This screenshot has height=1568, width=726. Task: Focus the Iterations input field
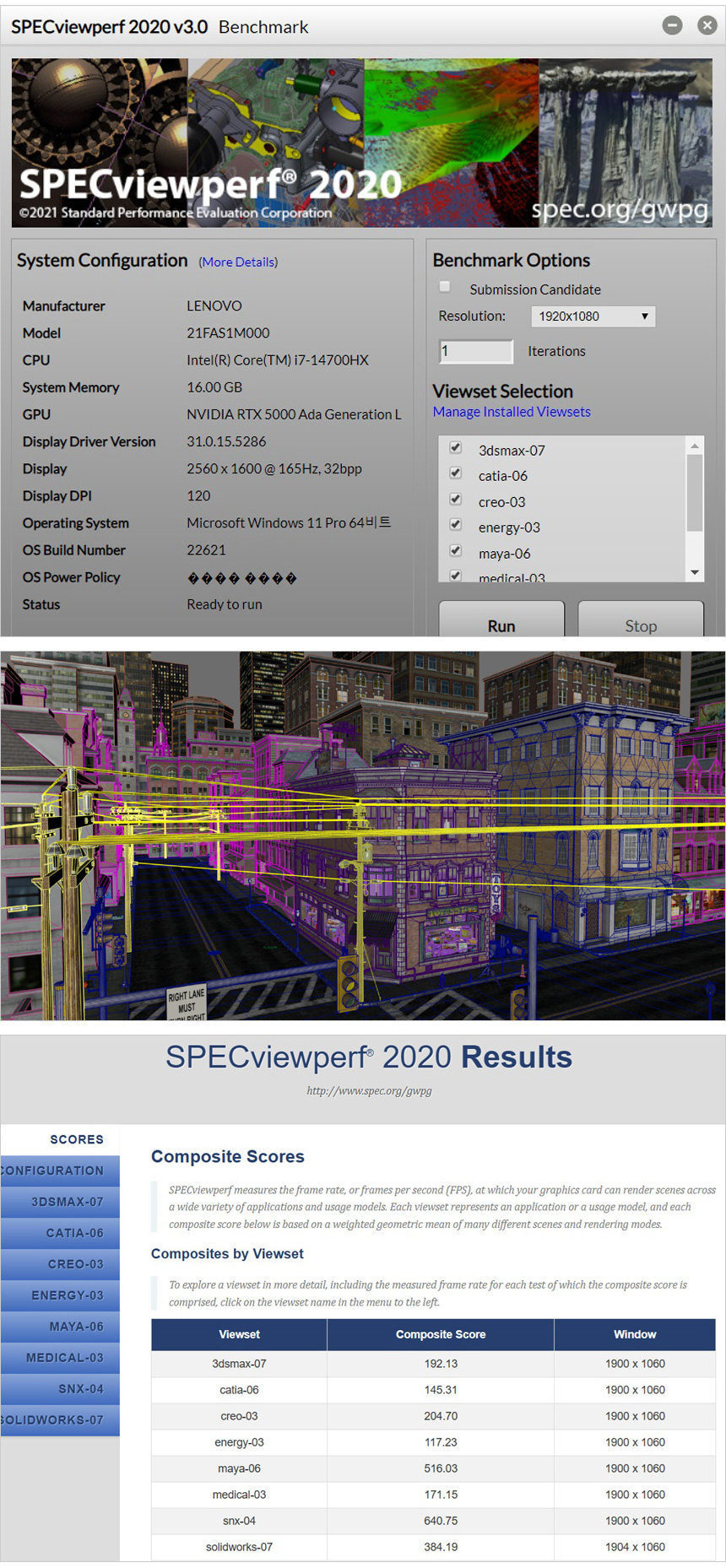click(476, 351)
